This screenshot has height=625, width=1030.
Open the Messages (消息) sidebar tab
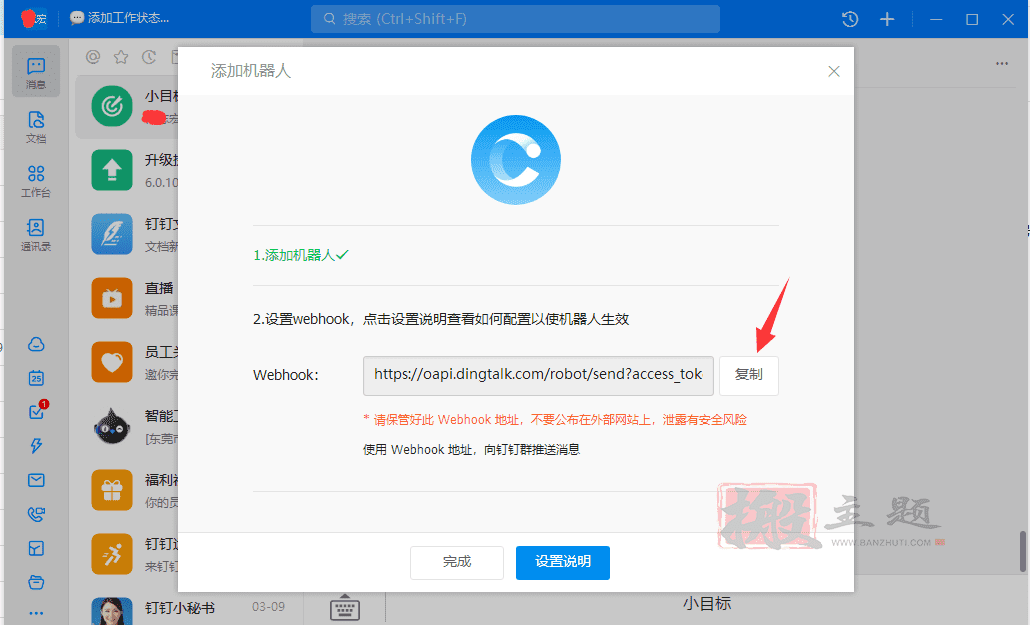tap(36, 72)
